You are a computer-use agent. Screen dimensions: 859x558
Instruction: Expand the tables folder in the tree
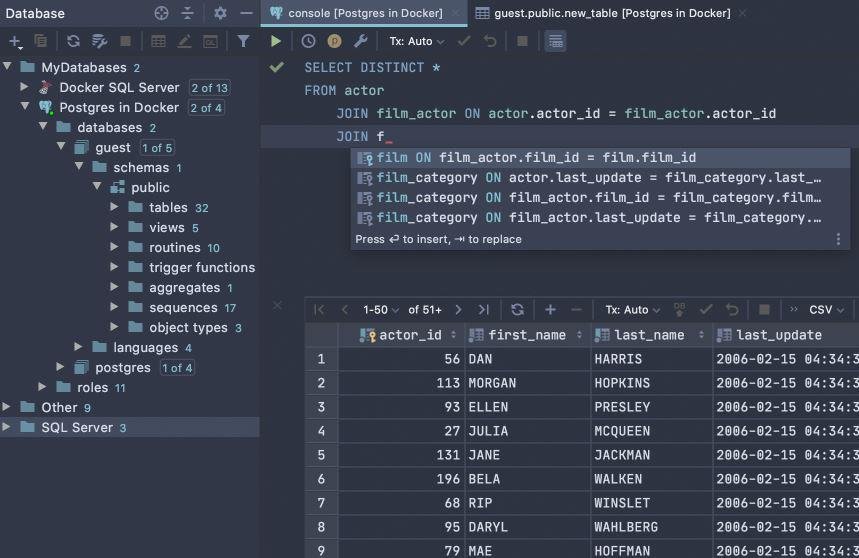click(x=116, y=207)
